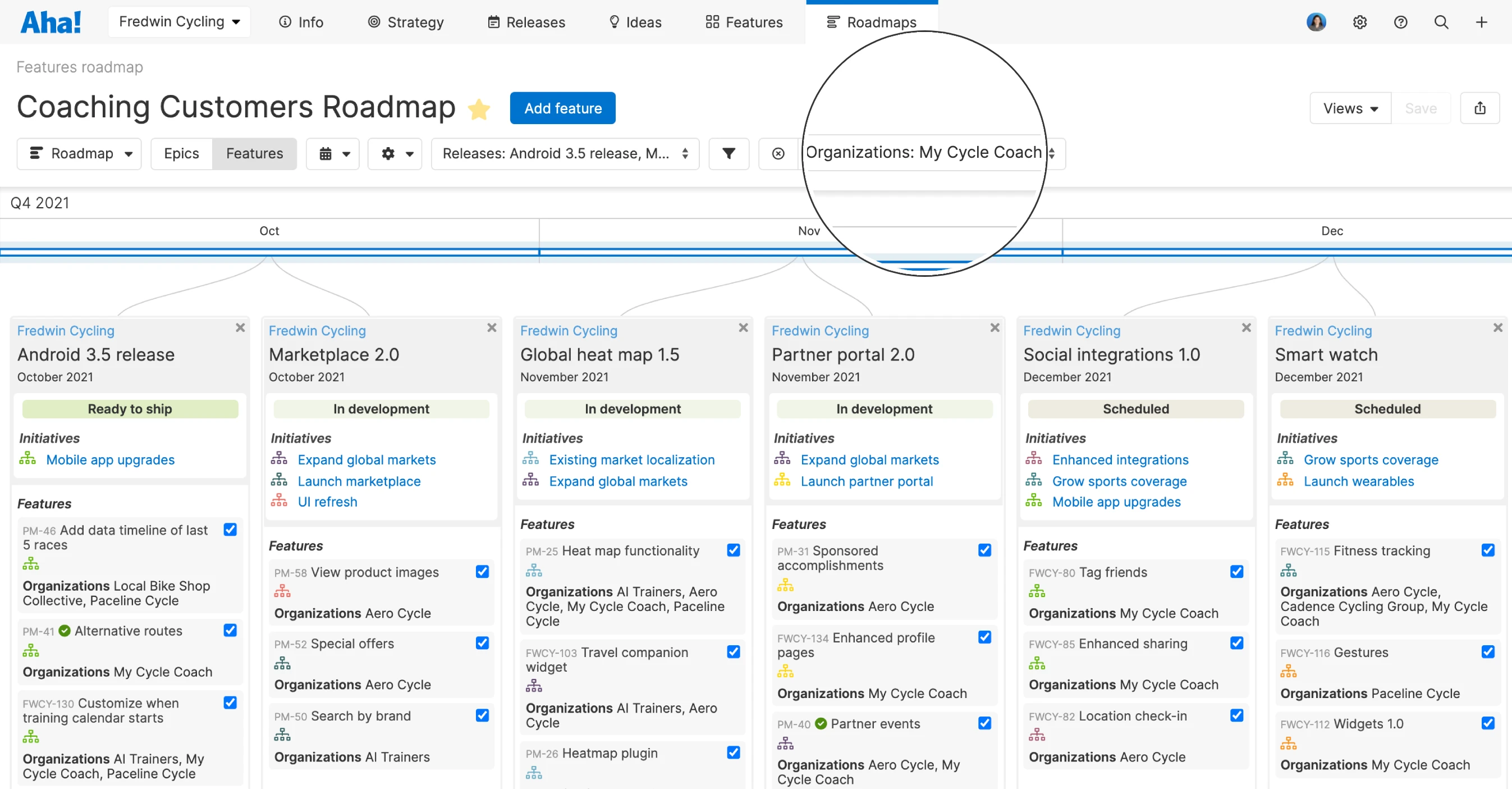Click the help question mark icon
This screenshot has height=789, width=1512.
coord(1400,22)
